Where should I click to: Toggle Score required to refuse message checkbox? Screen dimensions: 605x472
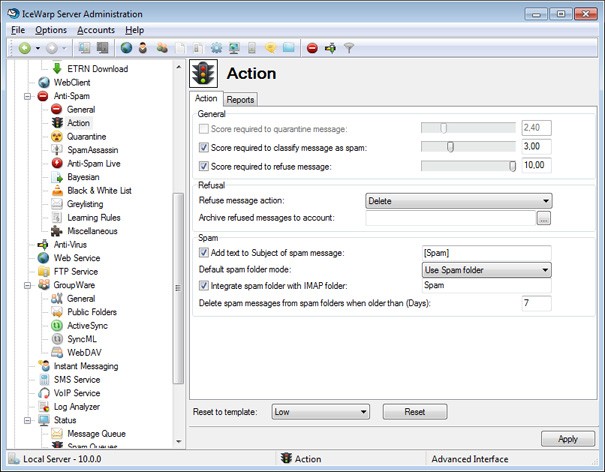[x=204, y=166]
